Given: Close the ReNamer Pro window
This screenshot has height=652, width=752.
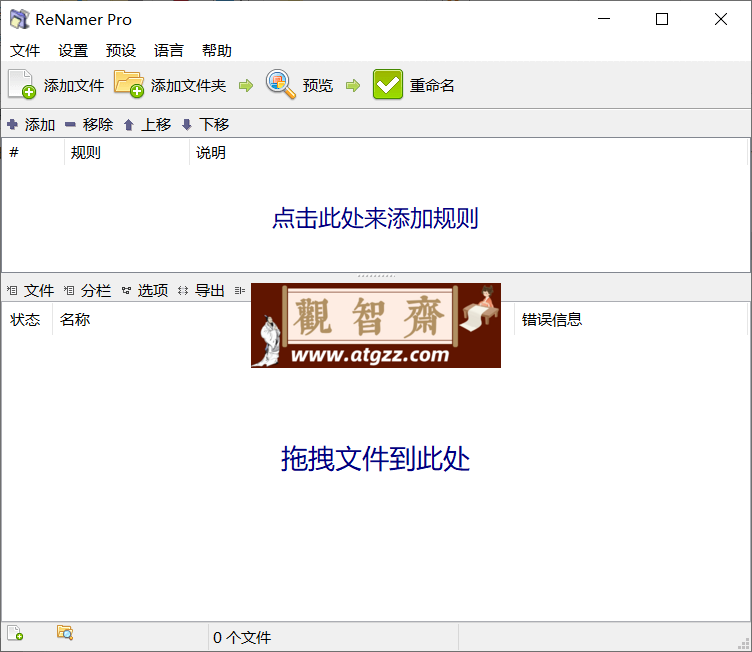Looking at the screenshot, I should pos(720,19).
